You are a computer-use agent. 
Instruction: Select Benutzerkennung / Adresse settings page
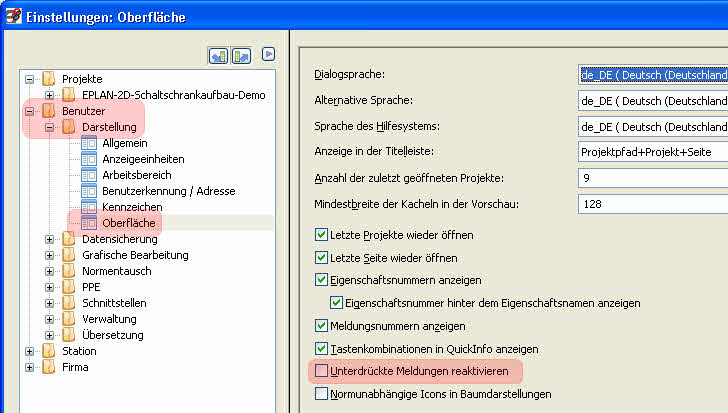169,191
